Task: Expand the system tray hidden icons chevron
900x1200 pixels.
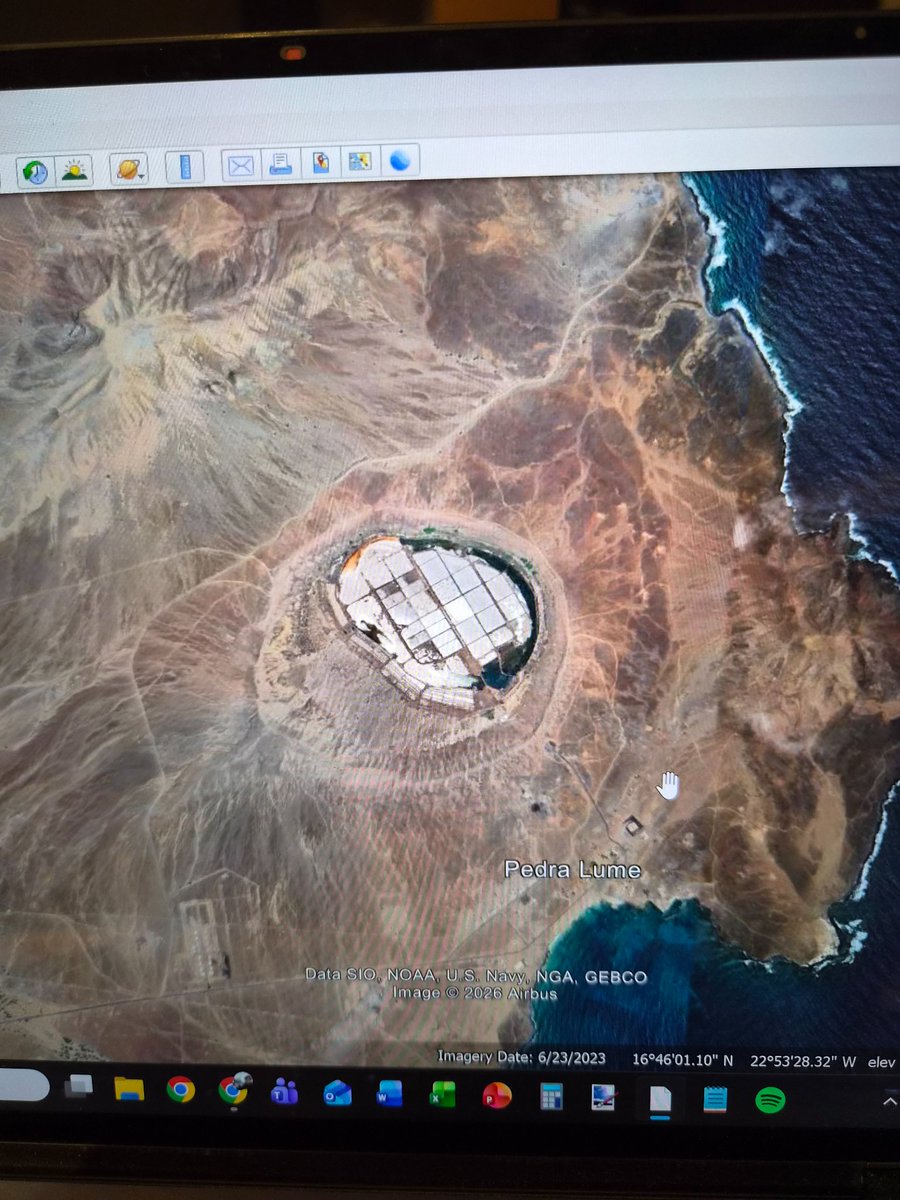Action: (x=889, y=1102)
